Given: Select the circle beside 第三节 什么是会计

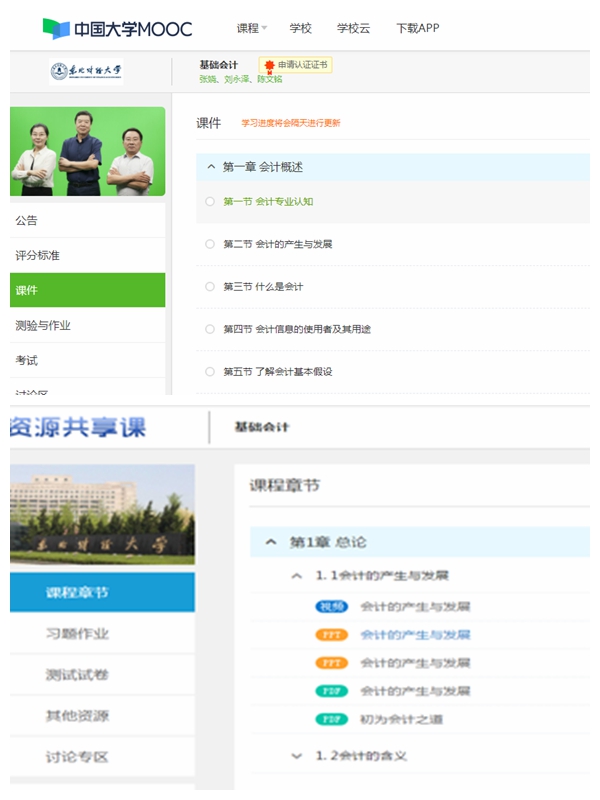Looking at the screenshot, I should (x=210, y=287).
